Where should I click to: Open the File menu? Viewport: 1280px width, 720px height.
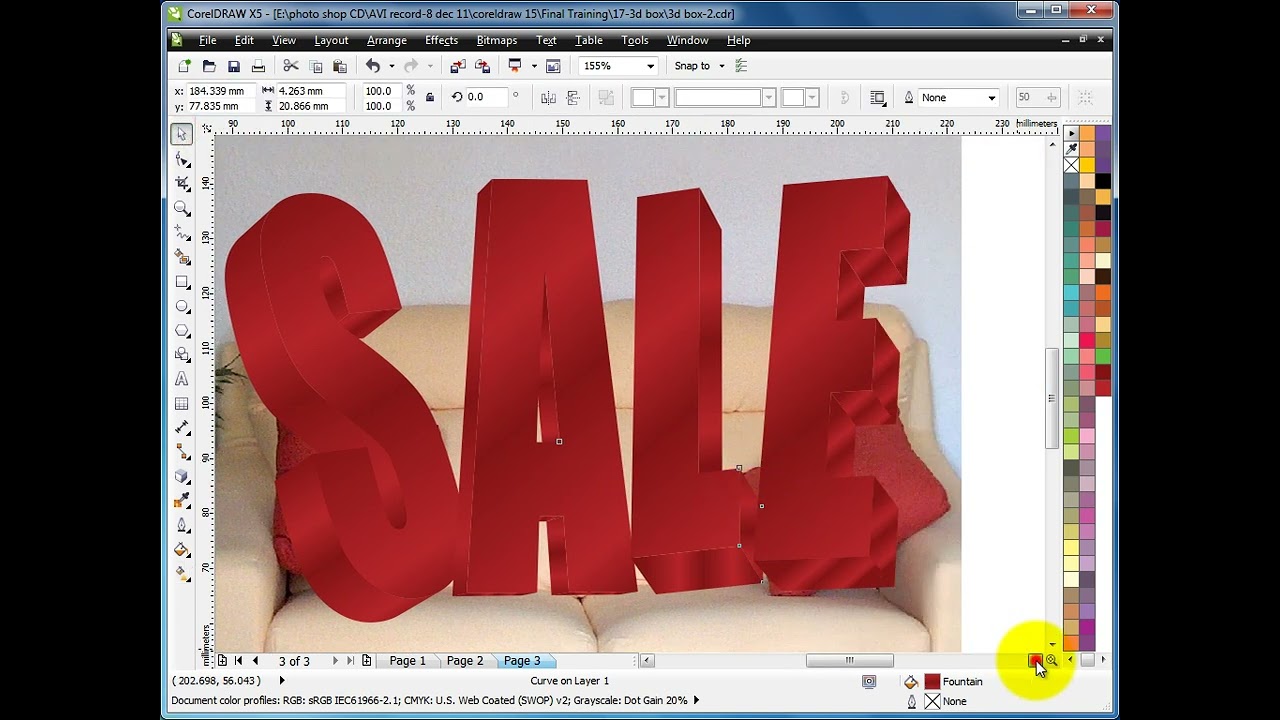(x=208, y=40)
